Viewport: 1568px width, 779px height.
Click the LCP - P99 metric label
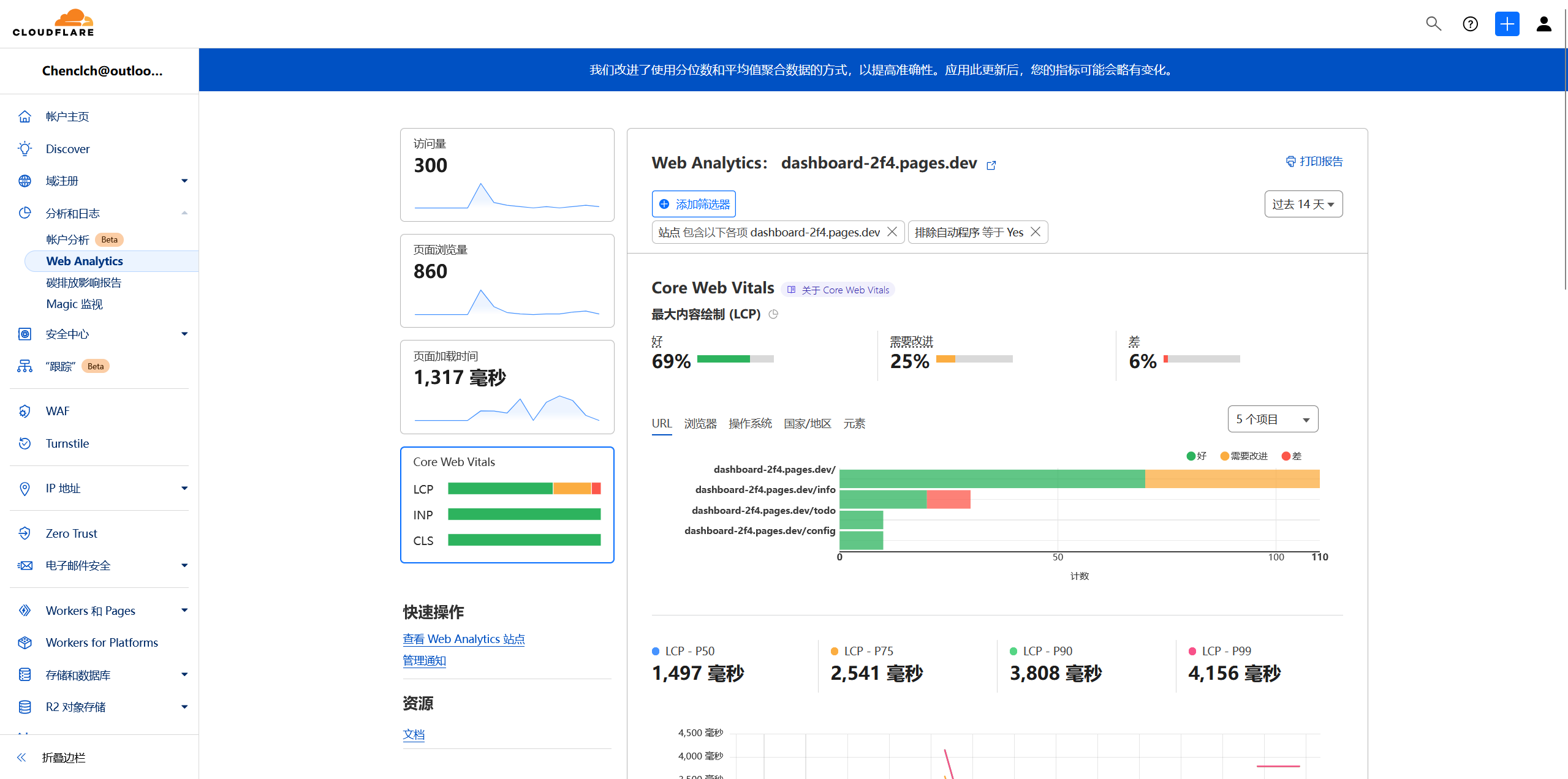pyautogui.click(x=1226, y=651)
